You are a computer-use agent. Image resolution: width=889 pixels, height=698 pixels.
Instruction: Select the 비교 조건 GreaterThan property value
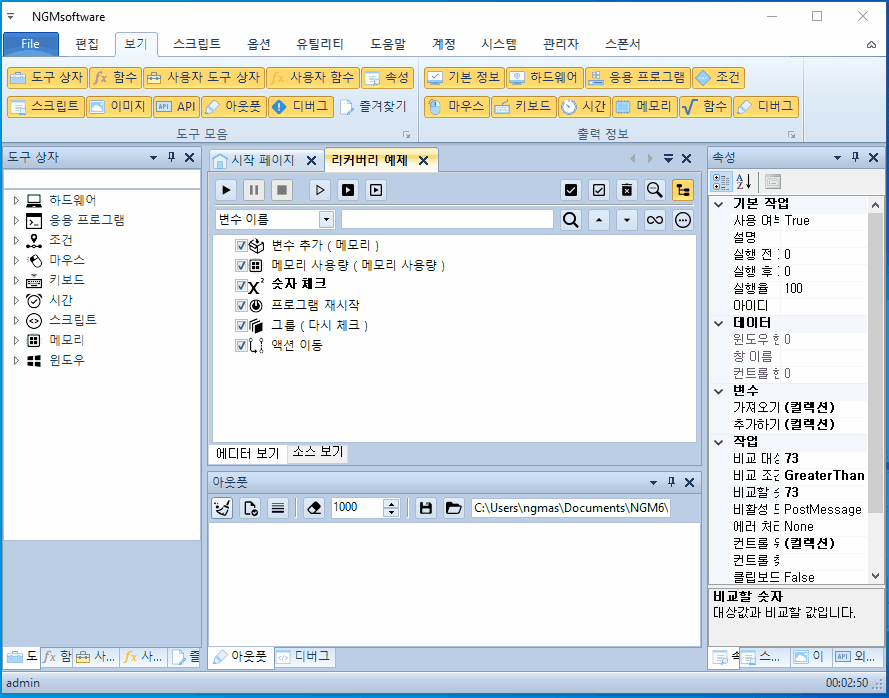pos(824,476)
